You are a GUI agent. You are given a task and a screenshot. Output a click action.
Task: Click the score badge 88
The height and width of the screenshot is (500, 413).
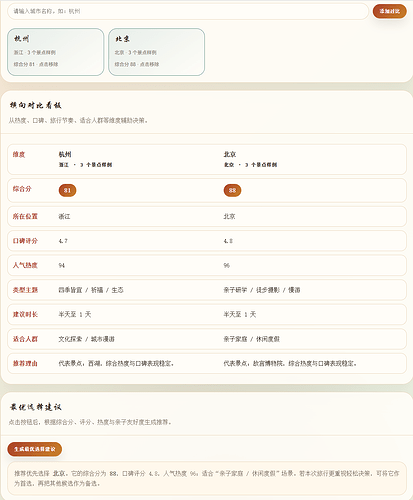coord(232,190)
